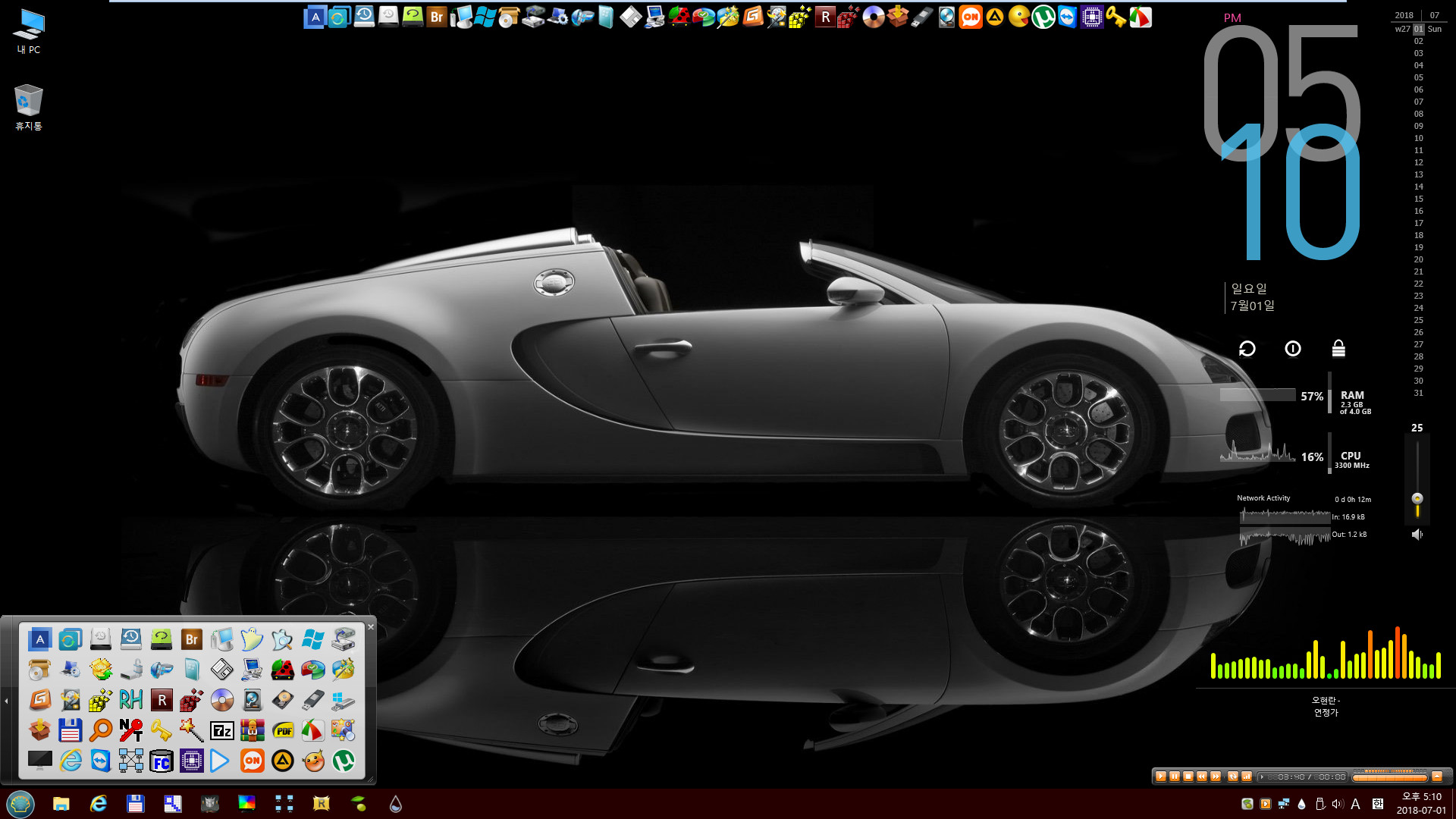This screenshot has height=819, width=1456.
Task: Open Acronis blue A icon in top dock
Action: pyautogui.click(x=315, y=17)
